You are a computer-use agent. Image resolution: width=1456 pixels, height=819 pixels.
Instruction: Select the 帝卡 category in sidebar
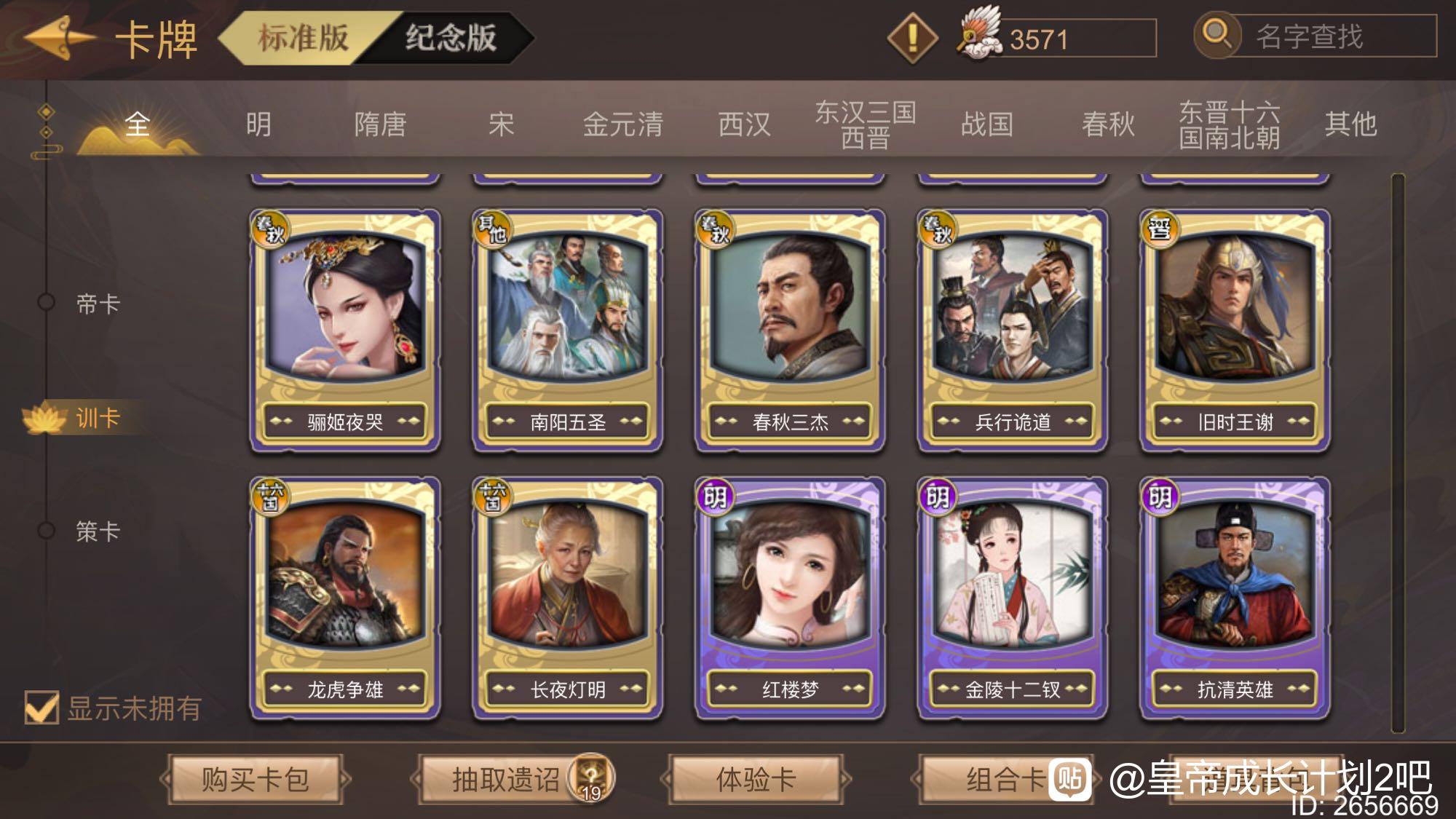(97, 304)
